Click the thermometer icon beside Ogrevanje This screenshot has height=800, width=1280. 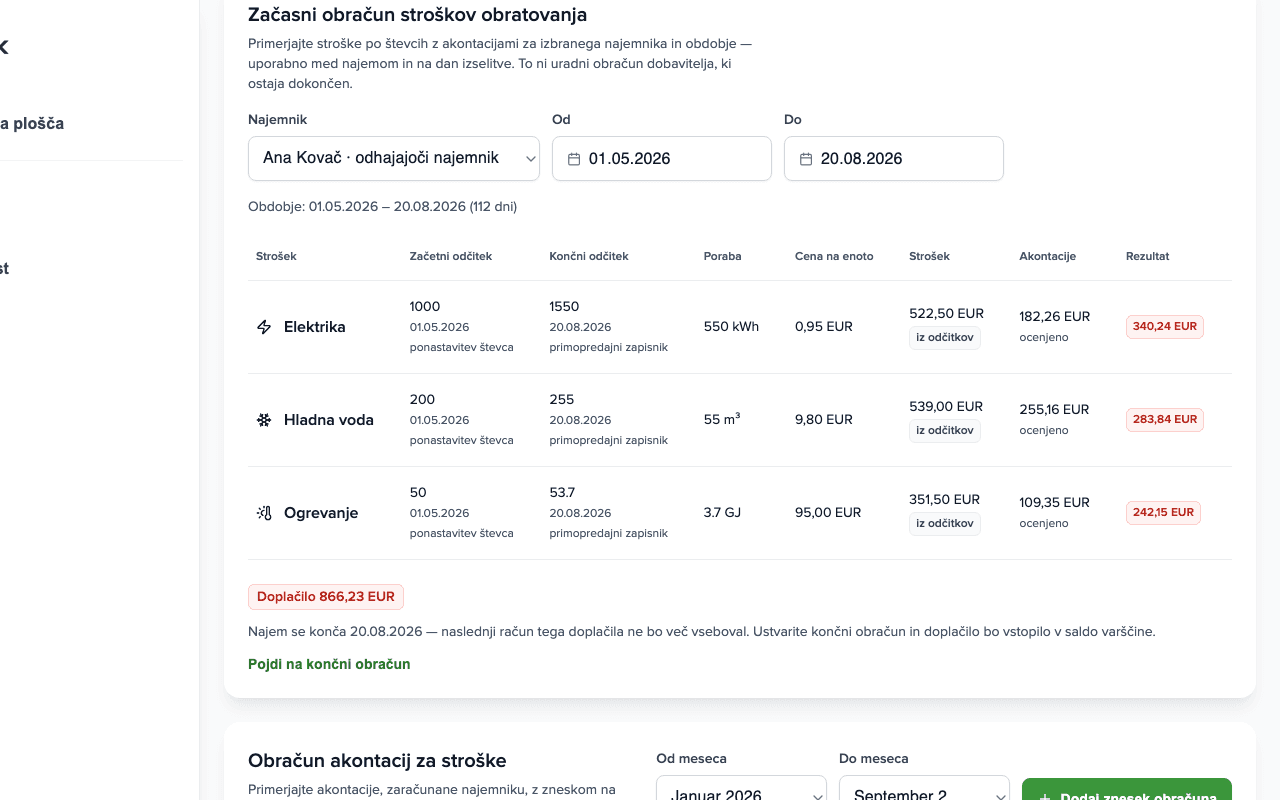click(x=264, y=513)
